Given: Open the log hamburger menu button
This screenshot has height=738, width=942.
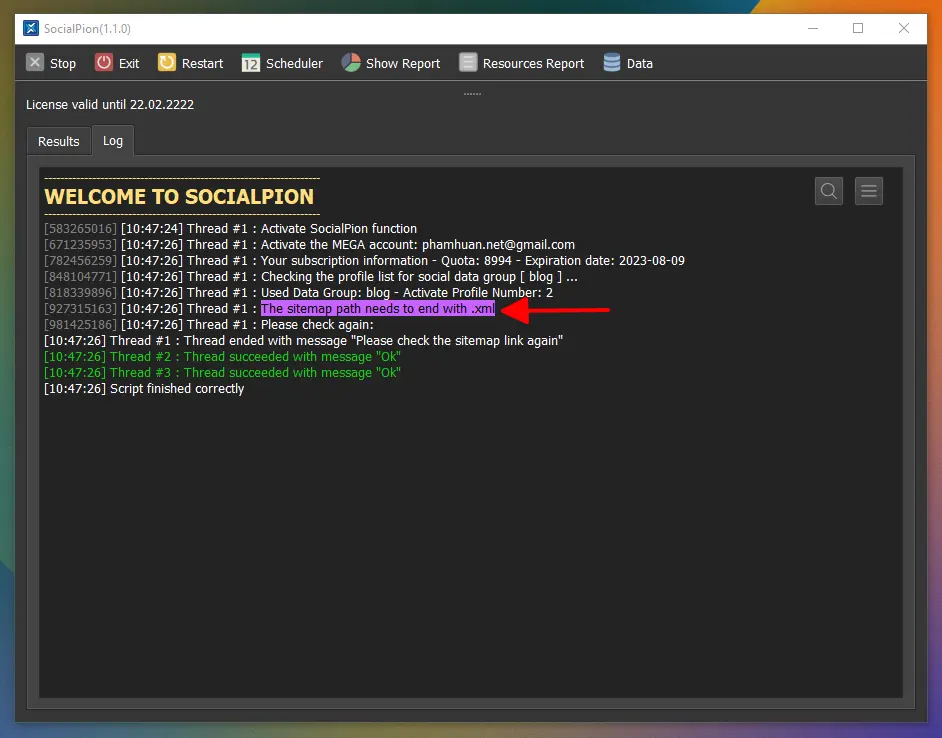Looking at the screenshot, I should pos(869,191).
